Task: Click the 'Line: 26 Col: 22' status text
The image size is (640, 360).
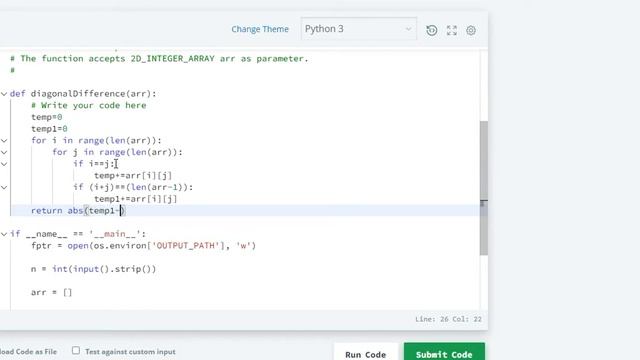Action: pos(448,319)
